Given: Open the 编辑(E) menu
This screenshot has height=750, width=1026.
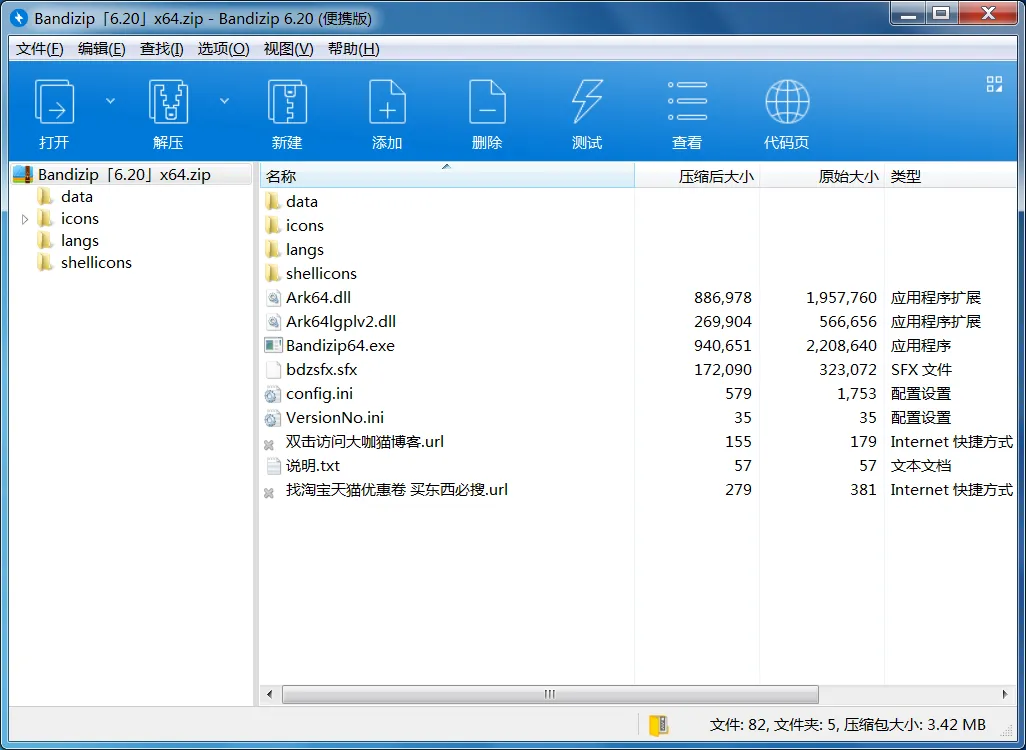Looking at the screenshot, I should pyautogui.click(x=101, y=49).
